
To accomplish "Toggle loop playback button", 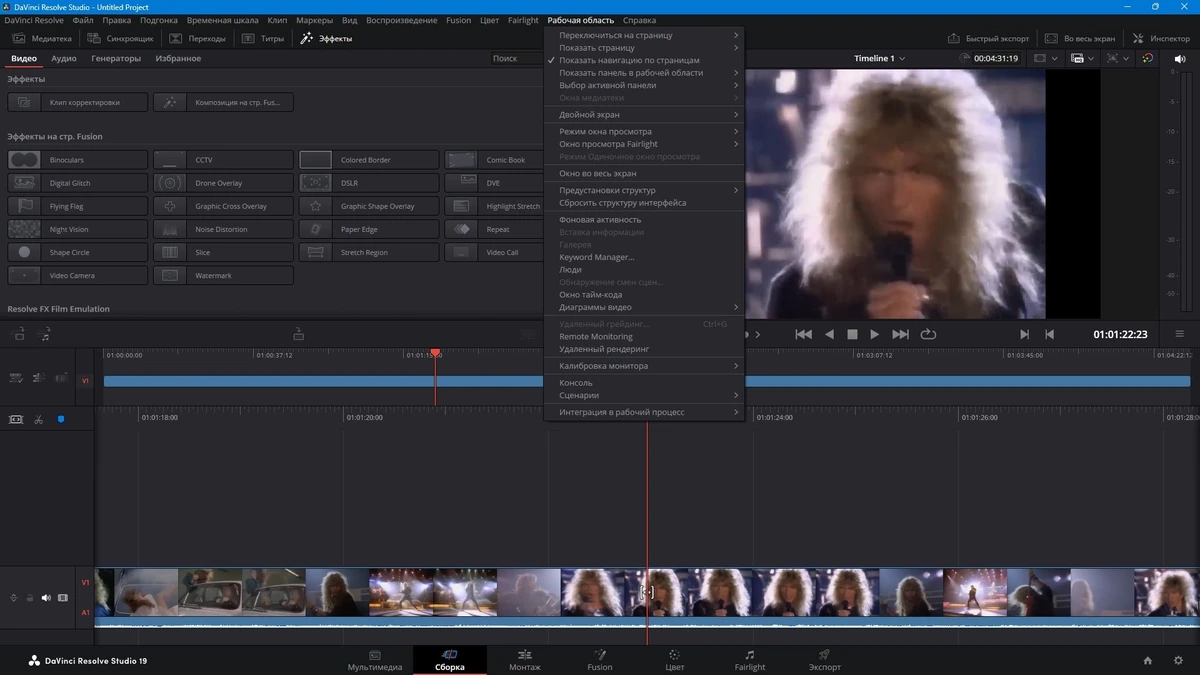I will coord(928,334).
